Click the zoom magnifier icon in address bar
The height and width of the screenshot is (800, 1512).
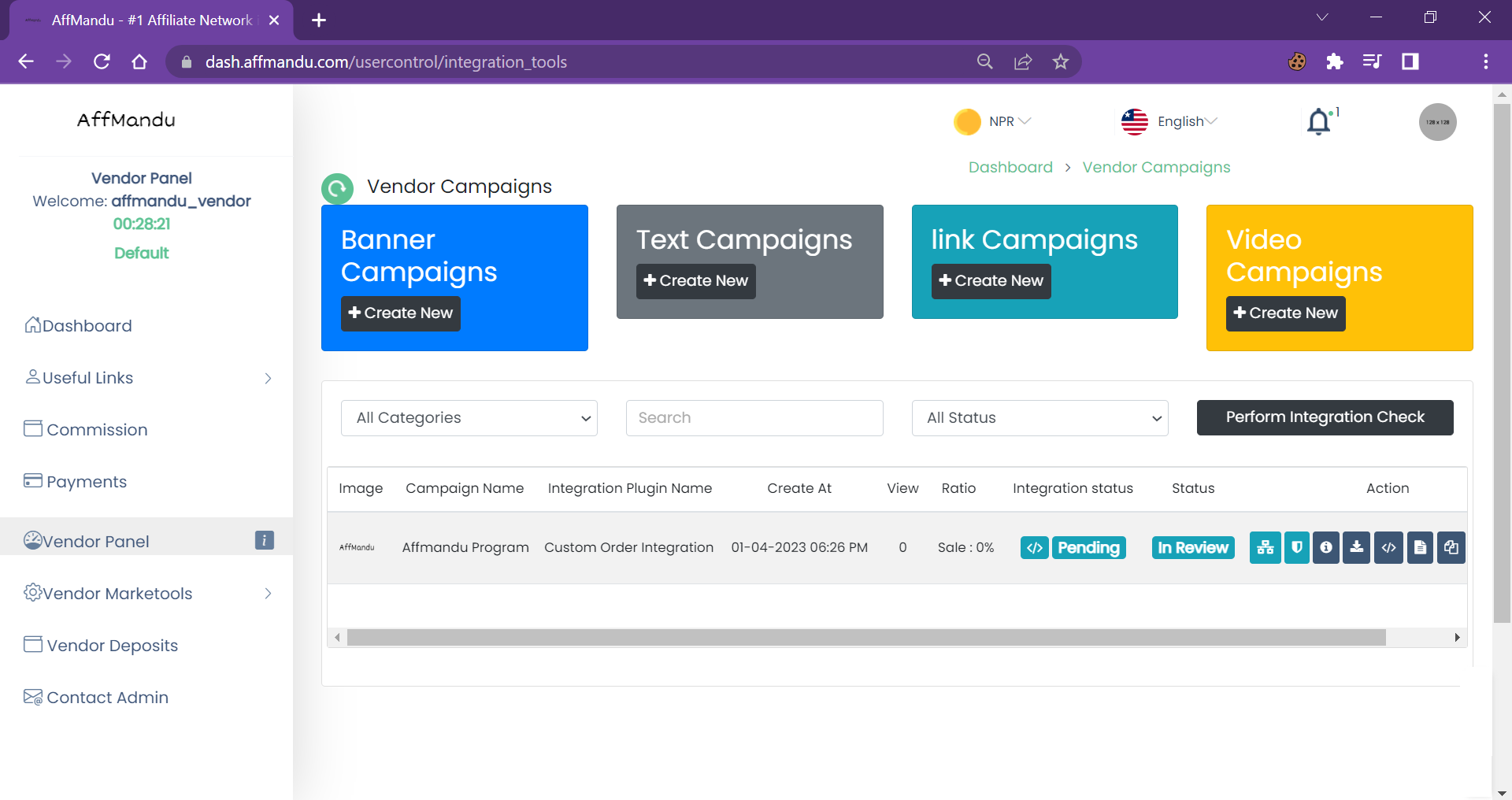click(x=984, y=61)
